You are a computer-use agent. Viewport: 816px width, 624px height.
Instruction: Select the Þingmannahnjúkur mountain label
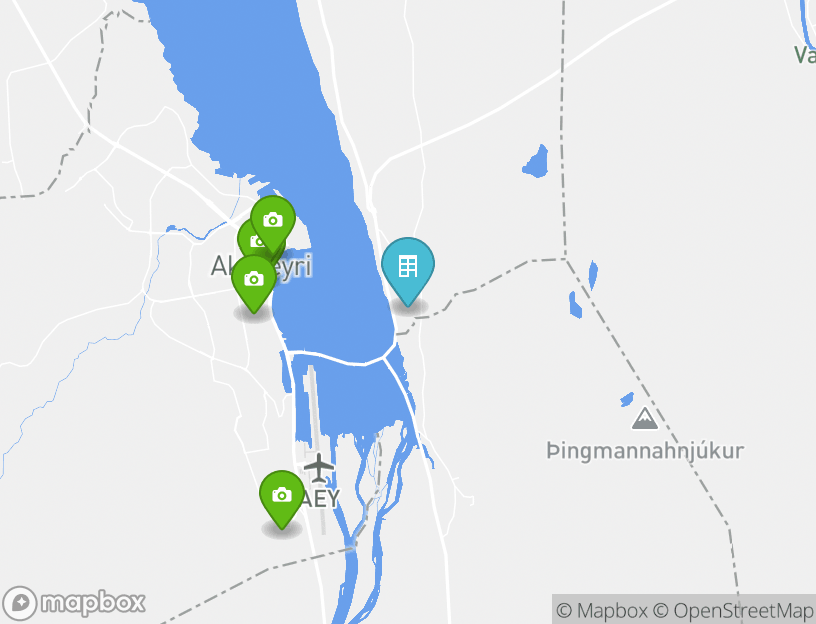645,451
